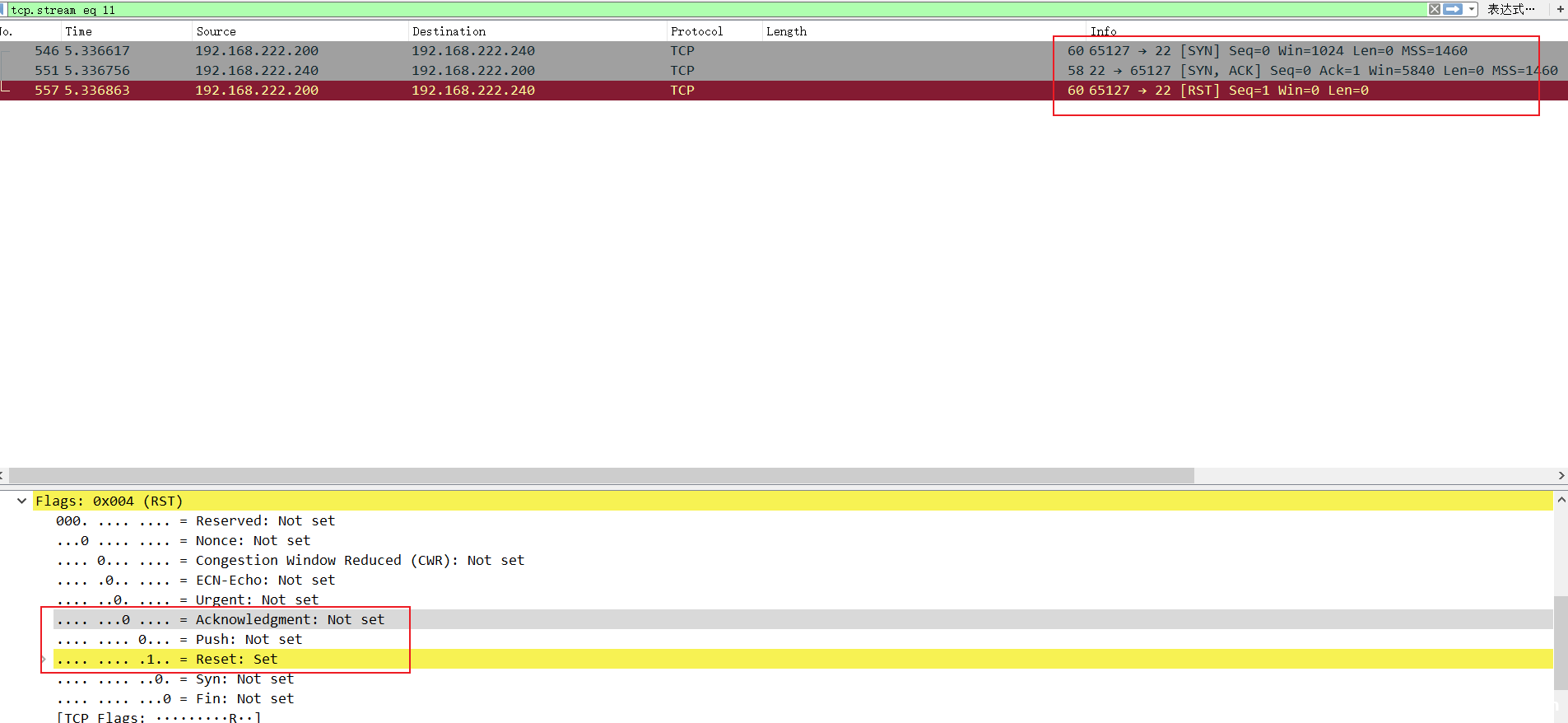Collapse the Flags: 0x004 (RST) tree node
1568x723 pixels.
[22, 501]
